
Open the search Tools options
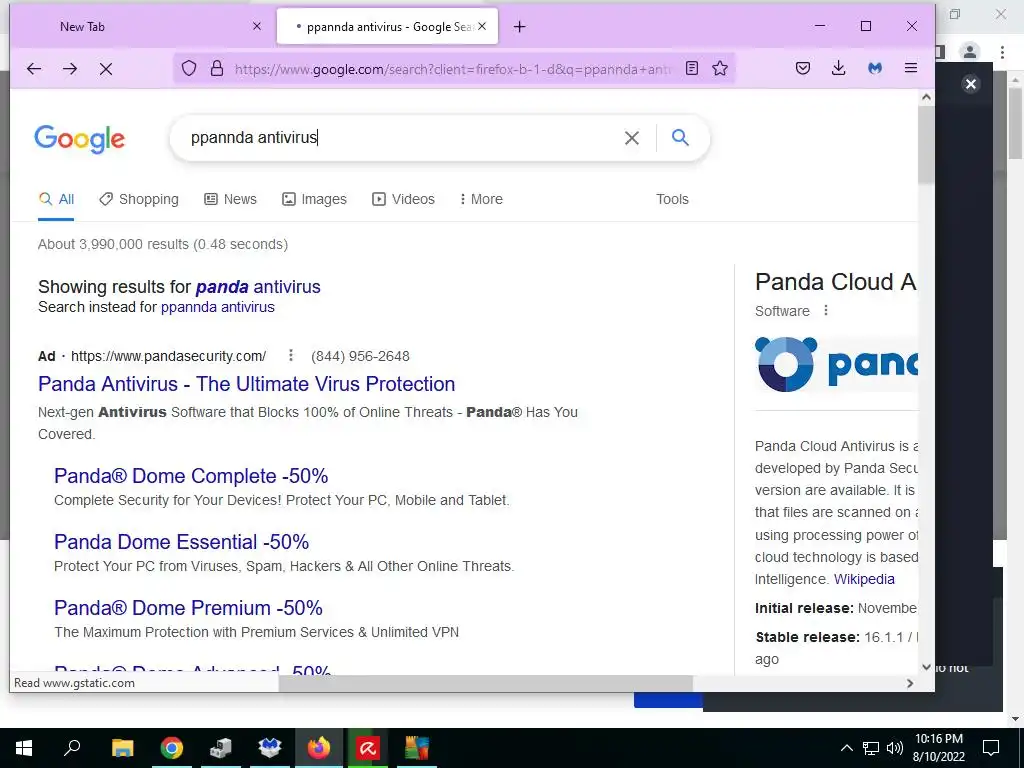(672, 199)
